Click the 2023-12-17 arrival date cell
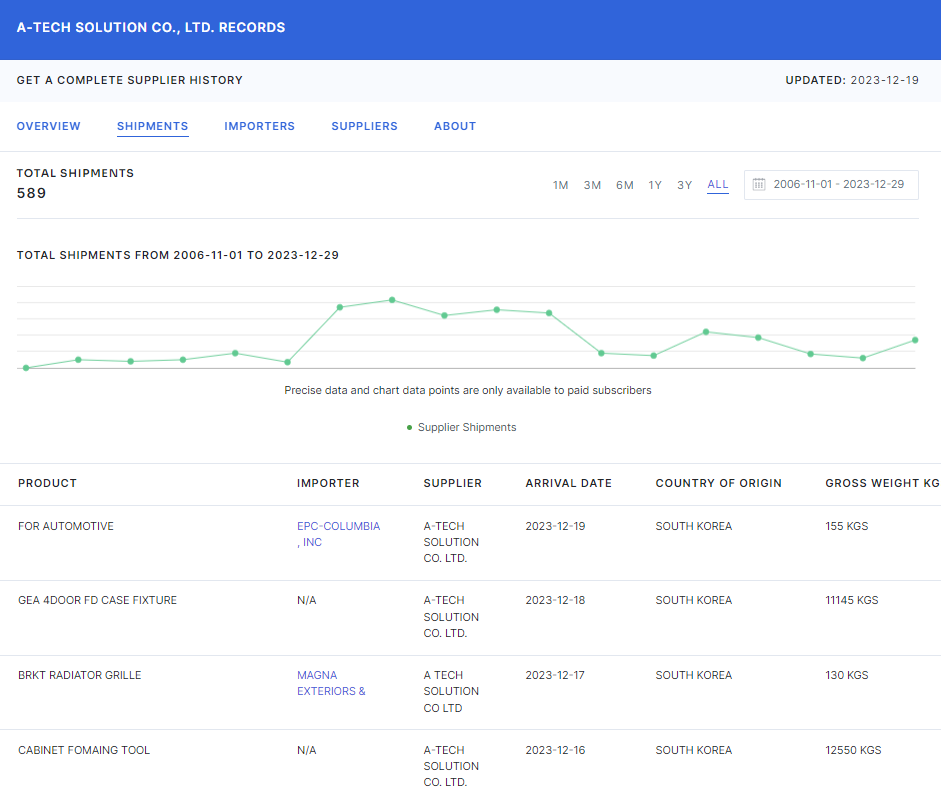Viewport: 941px width, 796px height. 555,675
